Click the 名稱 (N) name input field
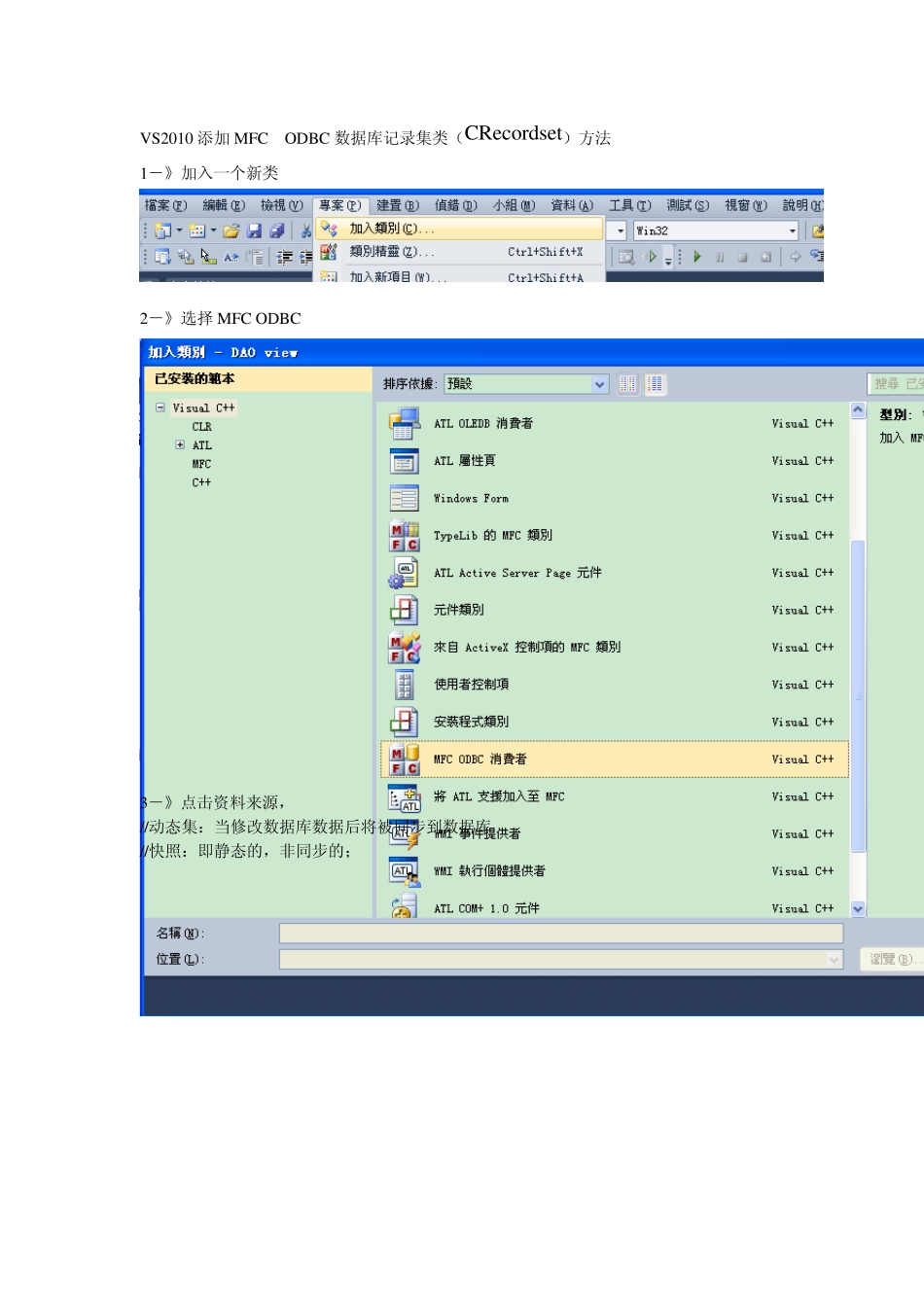The image size is (924, 1307). point(561,934)
